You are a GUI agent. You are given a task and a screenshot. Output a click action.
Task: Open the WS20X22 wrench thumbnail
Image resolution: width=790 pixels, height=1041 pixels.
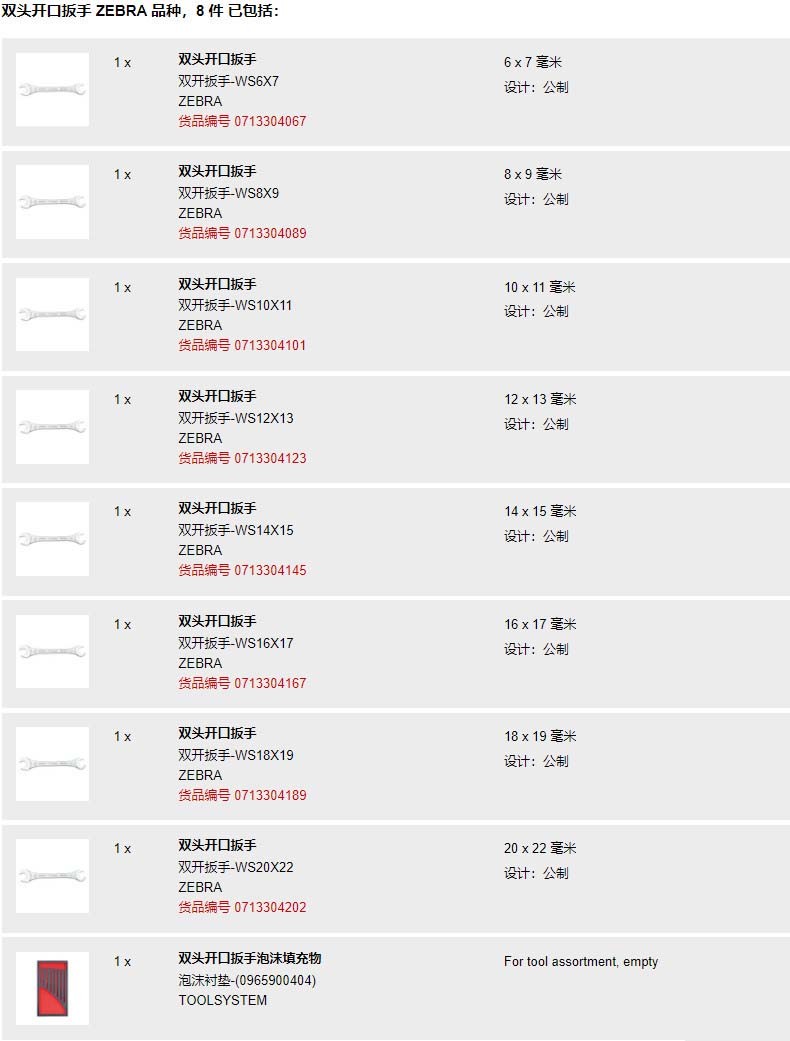pos(52,876)
